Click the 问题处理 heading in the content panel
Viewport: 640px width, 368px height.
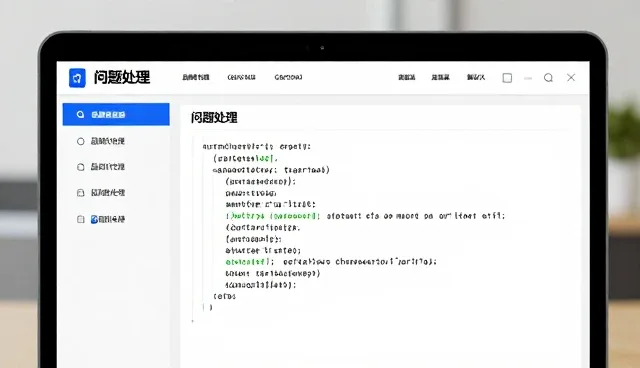[214, 117]
